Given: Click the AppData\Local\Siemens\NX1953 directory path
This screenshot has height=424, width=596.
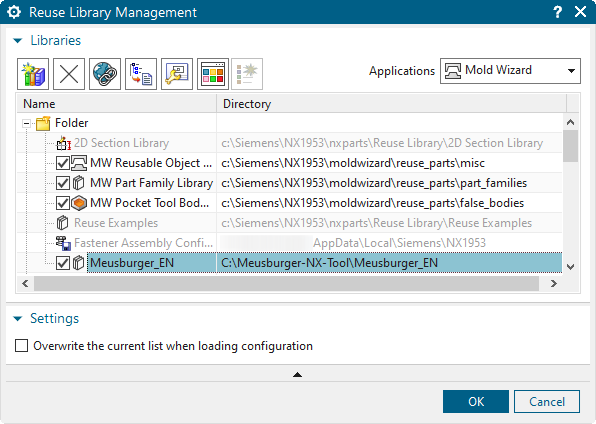Looking at the screenshot, I should 399,243.
